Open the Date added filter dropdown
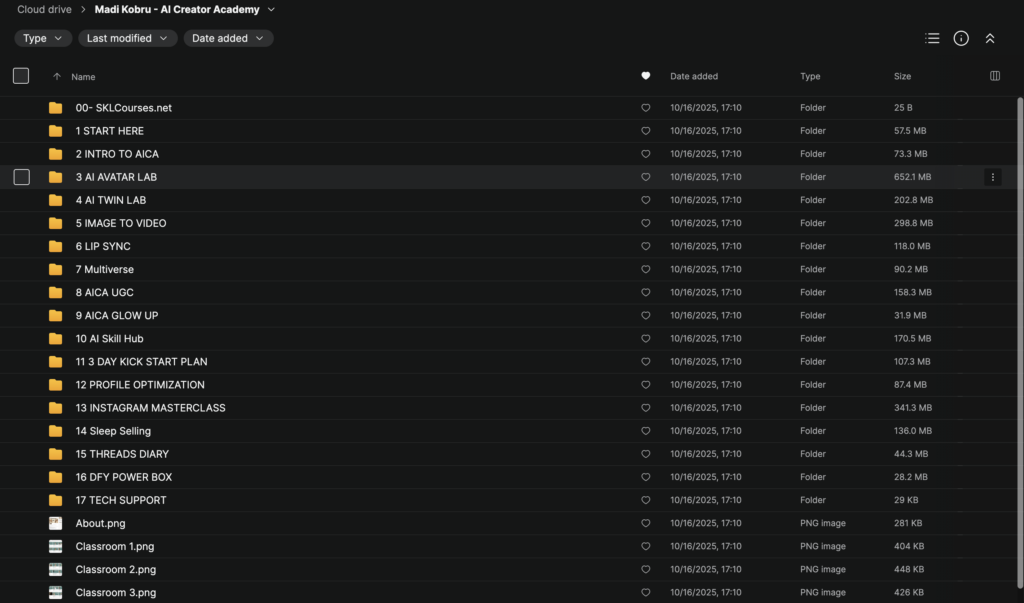 (x=228, y=38)
